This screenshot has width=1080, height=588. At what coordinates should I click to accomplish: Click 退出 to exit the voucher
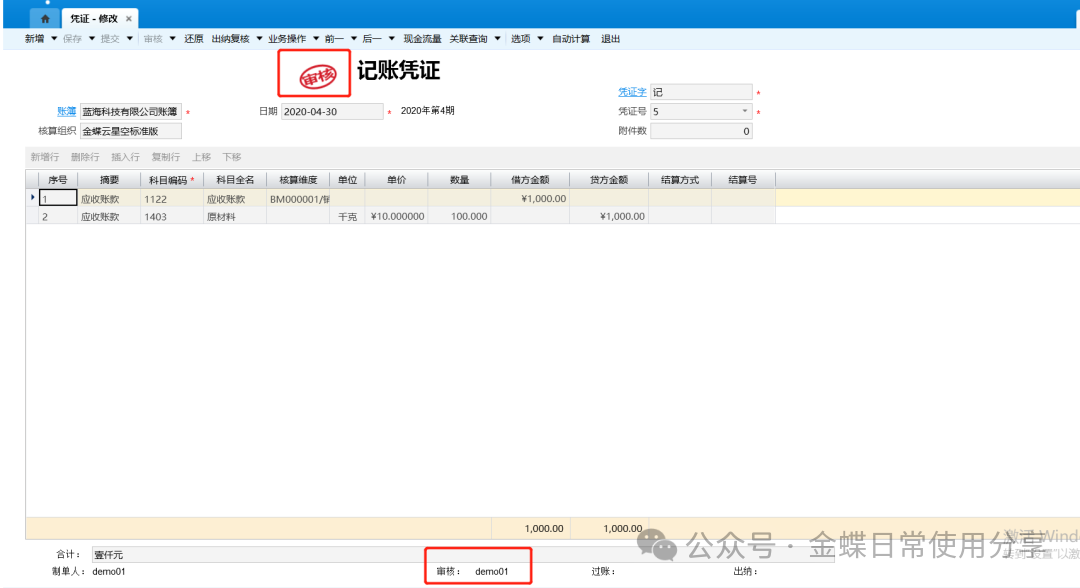coord(611,39)
